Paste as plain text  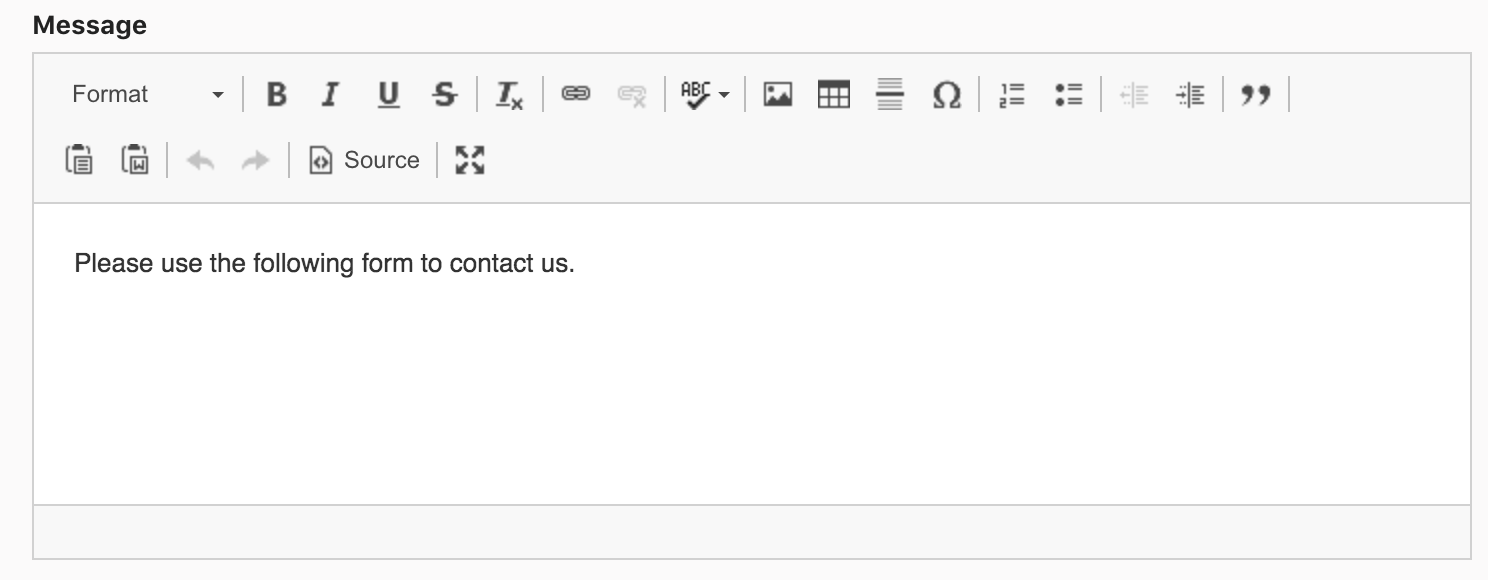(x=79, y=160)
